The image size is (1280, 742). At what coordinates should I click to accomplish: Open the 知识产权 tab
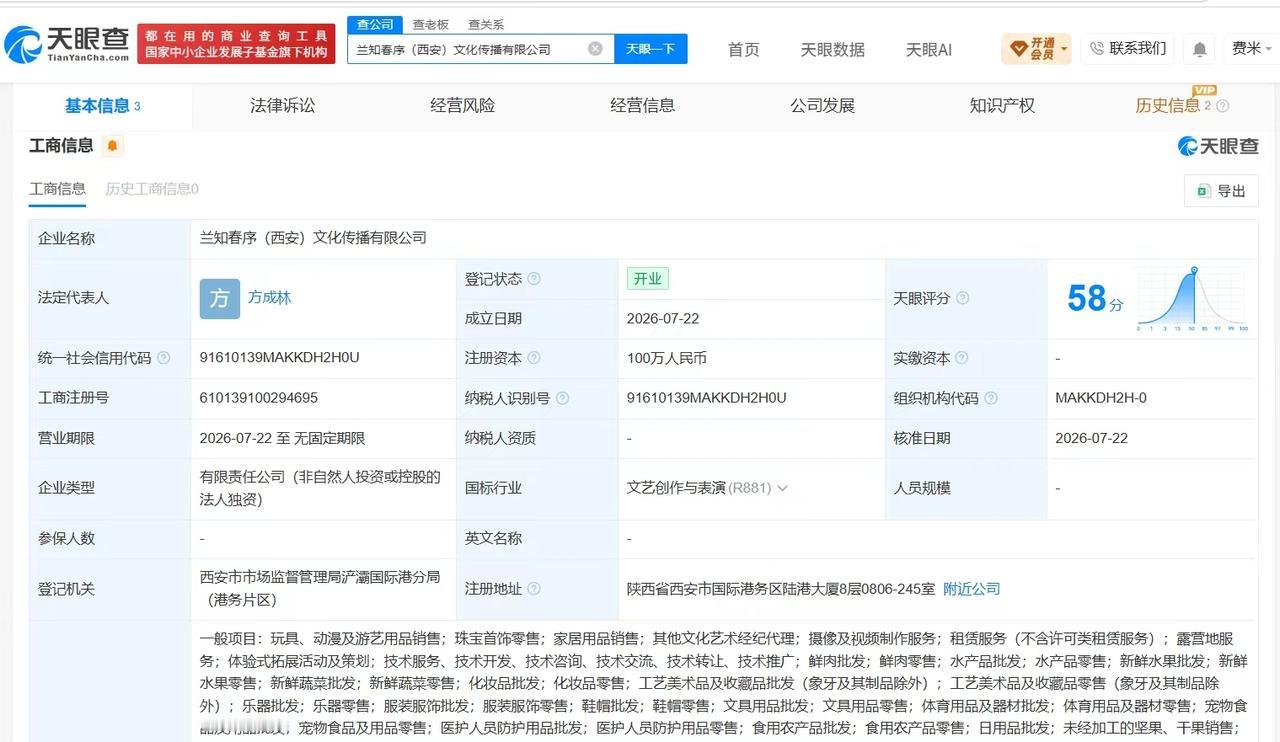click(x=1002, y=106)
